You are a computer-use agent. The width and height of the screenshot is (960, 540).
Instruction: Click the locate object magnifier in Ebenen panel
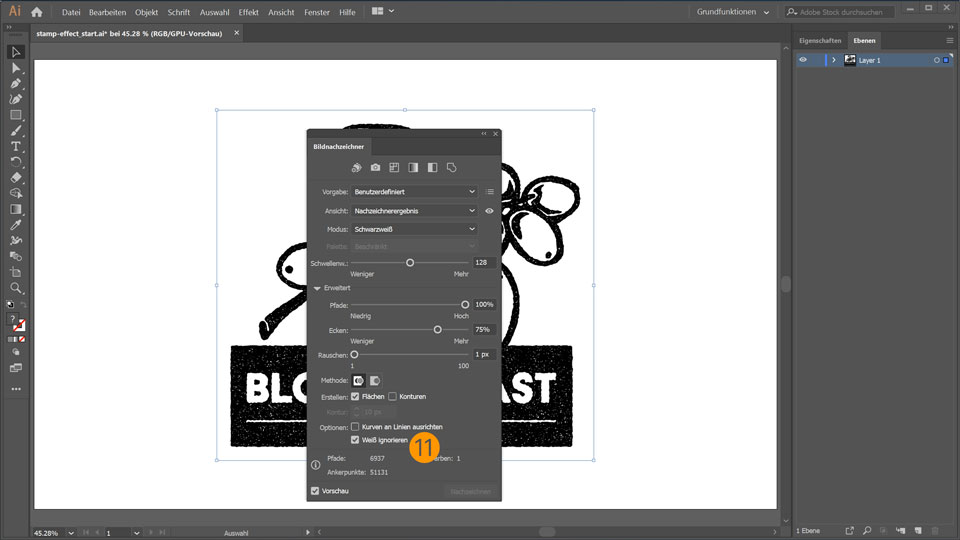(x=867, y=531)
